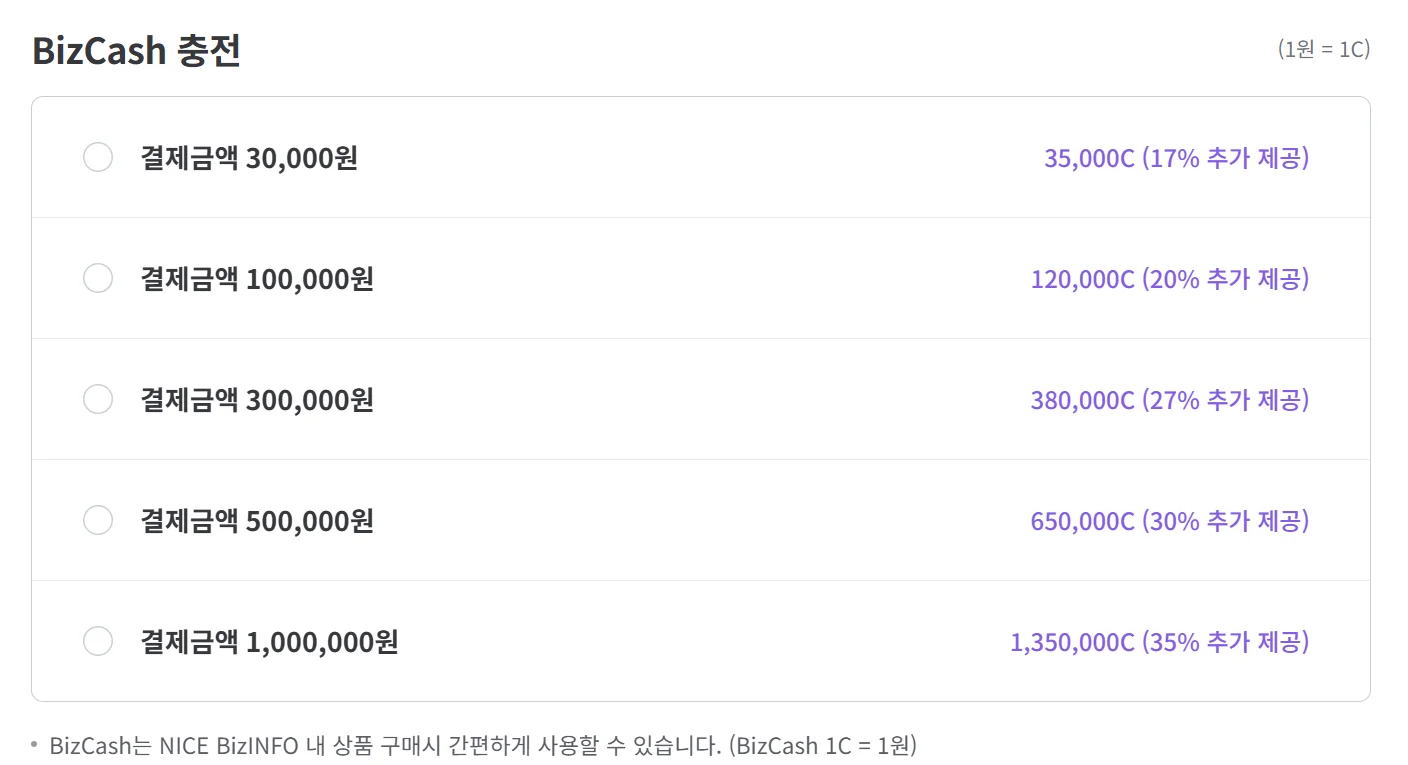Click the (1원 = 1C) rate note
This screenshot has width=1408, height=765.
pos(1323,49)
